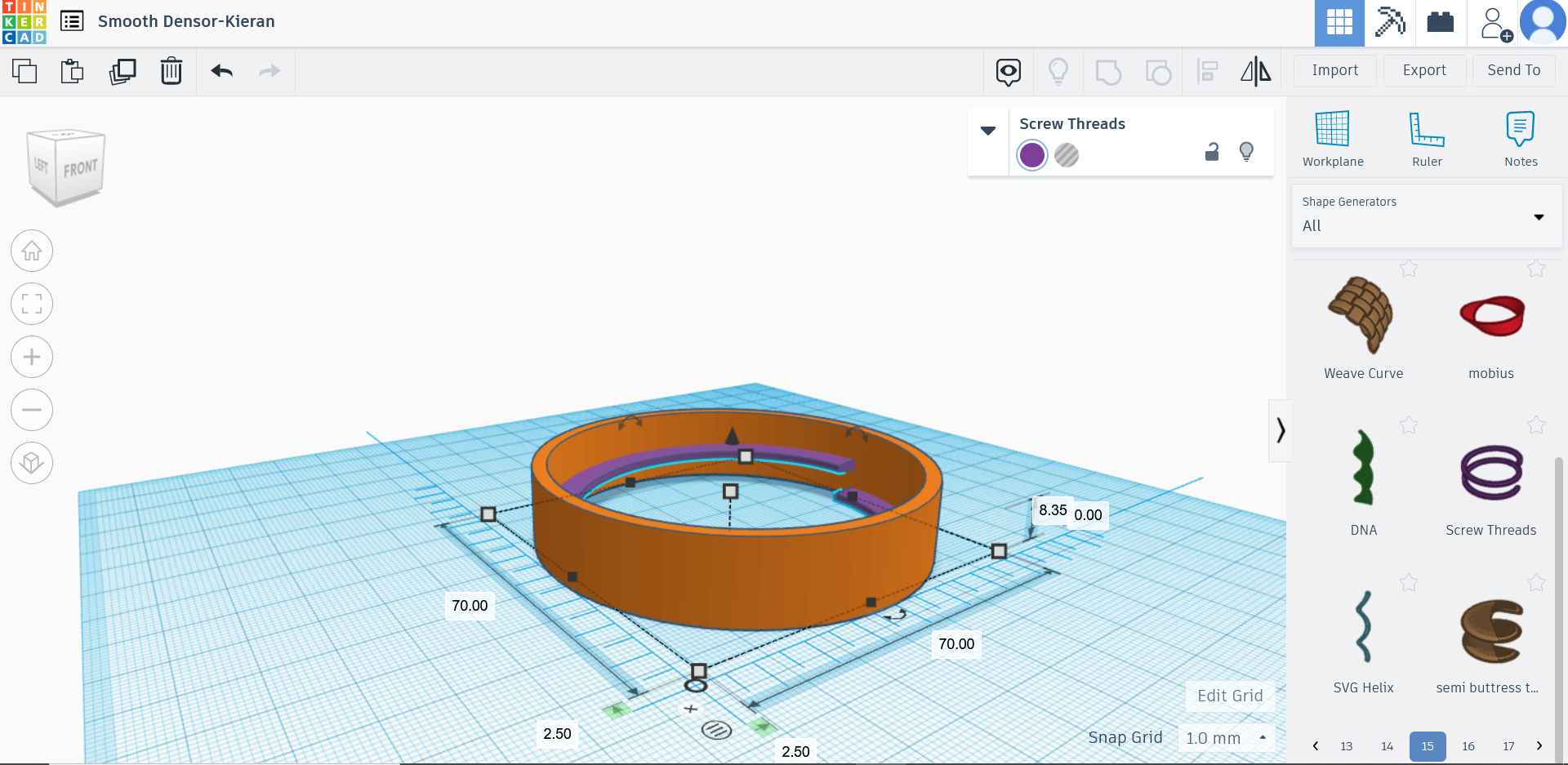Open the Shape Generators dropdown

(1539, 217)
